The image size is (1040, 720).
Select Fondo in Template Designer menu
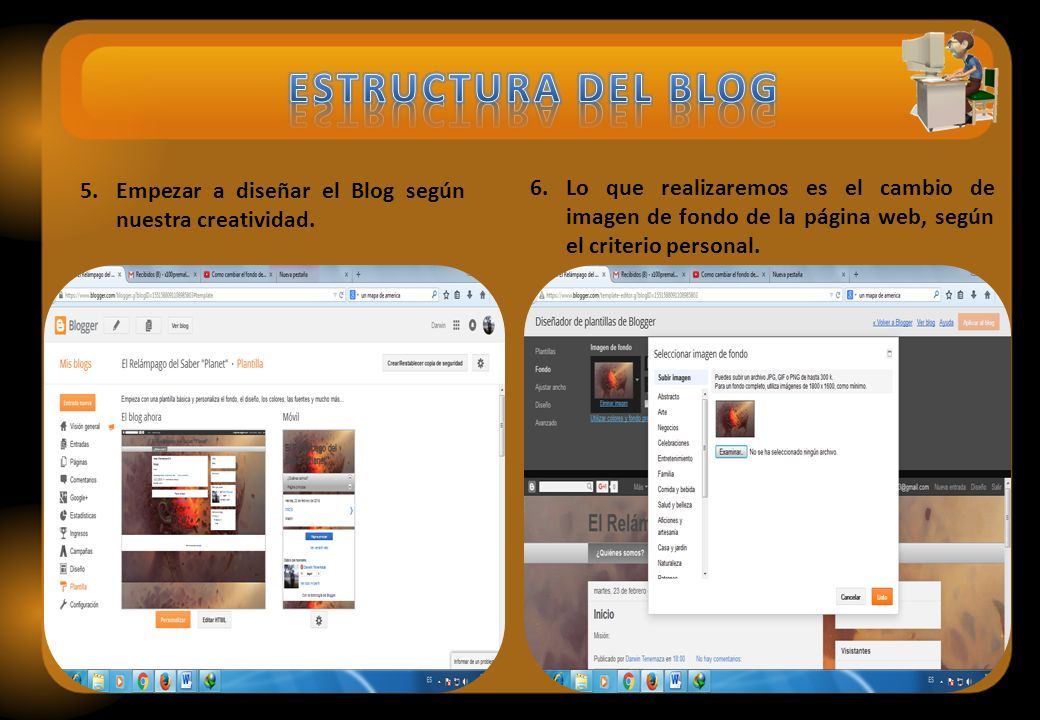pyautogui.click(x=543, y=369)
